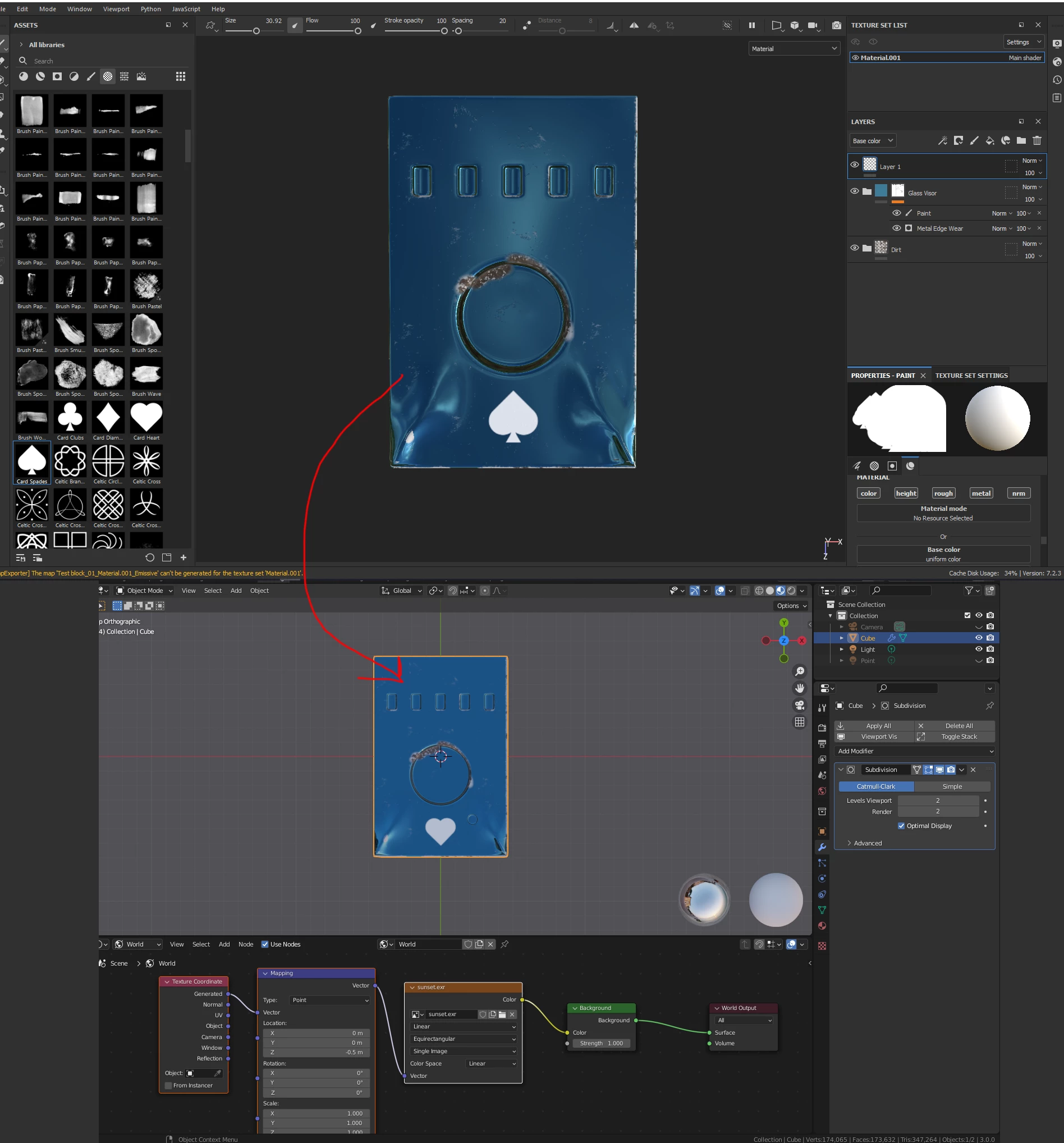Uncheck the Optimal Display checkbox
This screenshot has height=1143, width=1064.
[901, 826]
